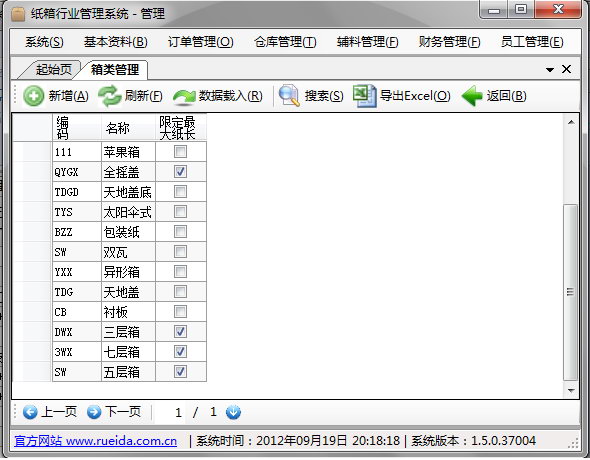This screenshot has height=460, width=590.
Task: Check the 限定最大纸长 box for 苹果箱
Action: pyautogui.click(x=180, y=152)
